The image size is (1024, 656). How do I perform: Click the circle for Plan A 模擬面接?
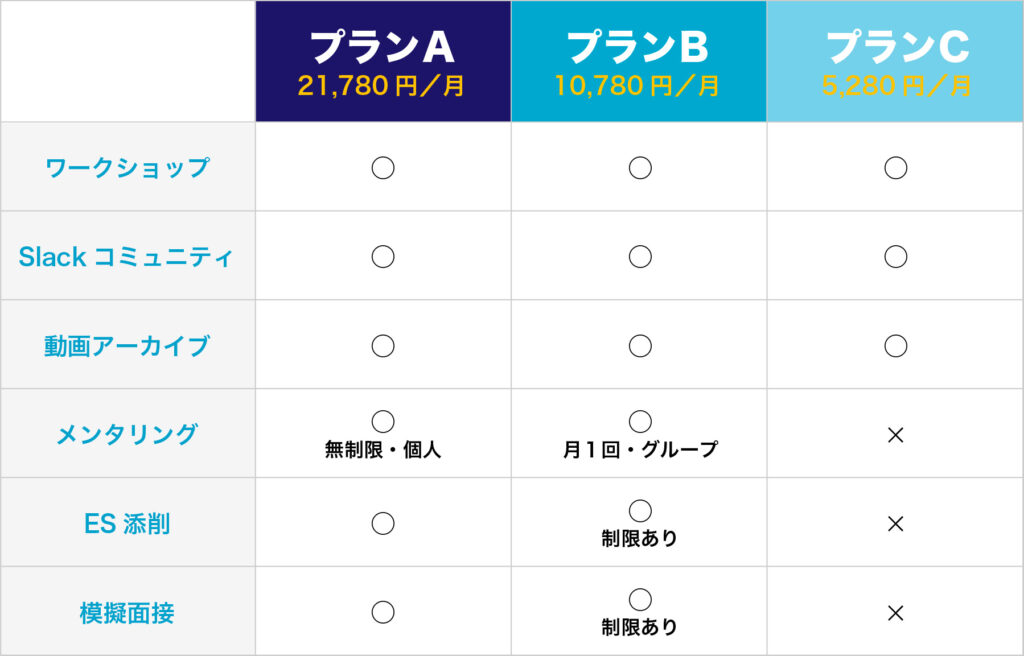[383, 612]
